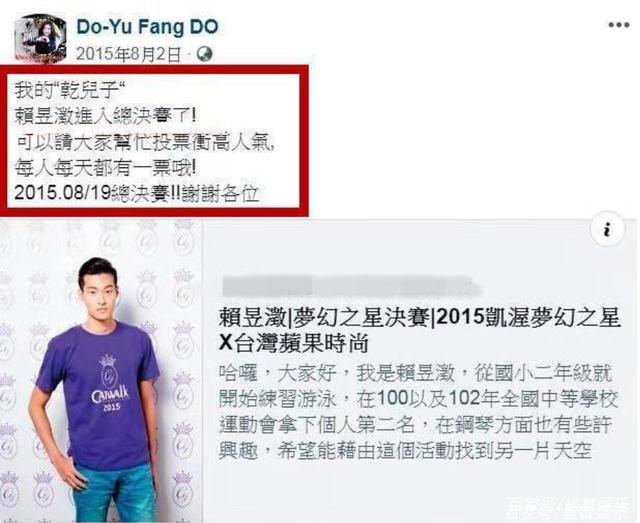Click the post line 賴昱澂進入總決賽了!
The image size is (640, 523).
click(106, 116)
